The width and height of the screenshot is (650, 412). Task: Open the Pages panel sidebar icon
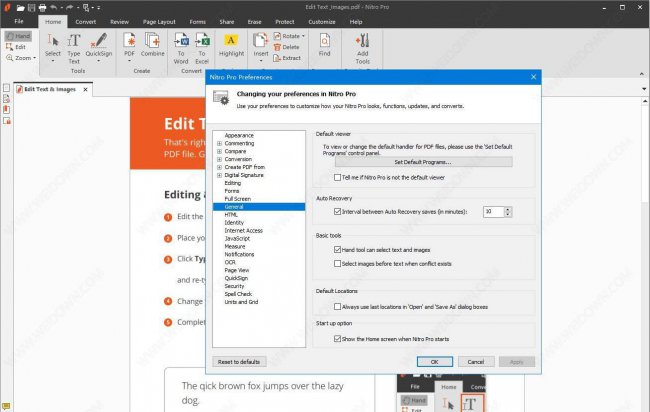[x=6, y=88]
